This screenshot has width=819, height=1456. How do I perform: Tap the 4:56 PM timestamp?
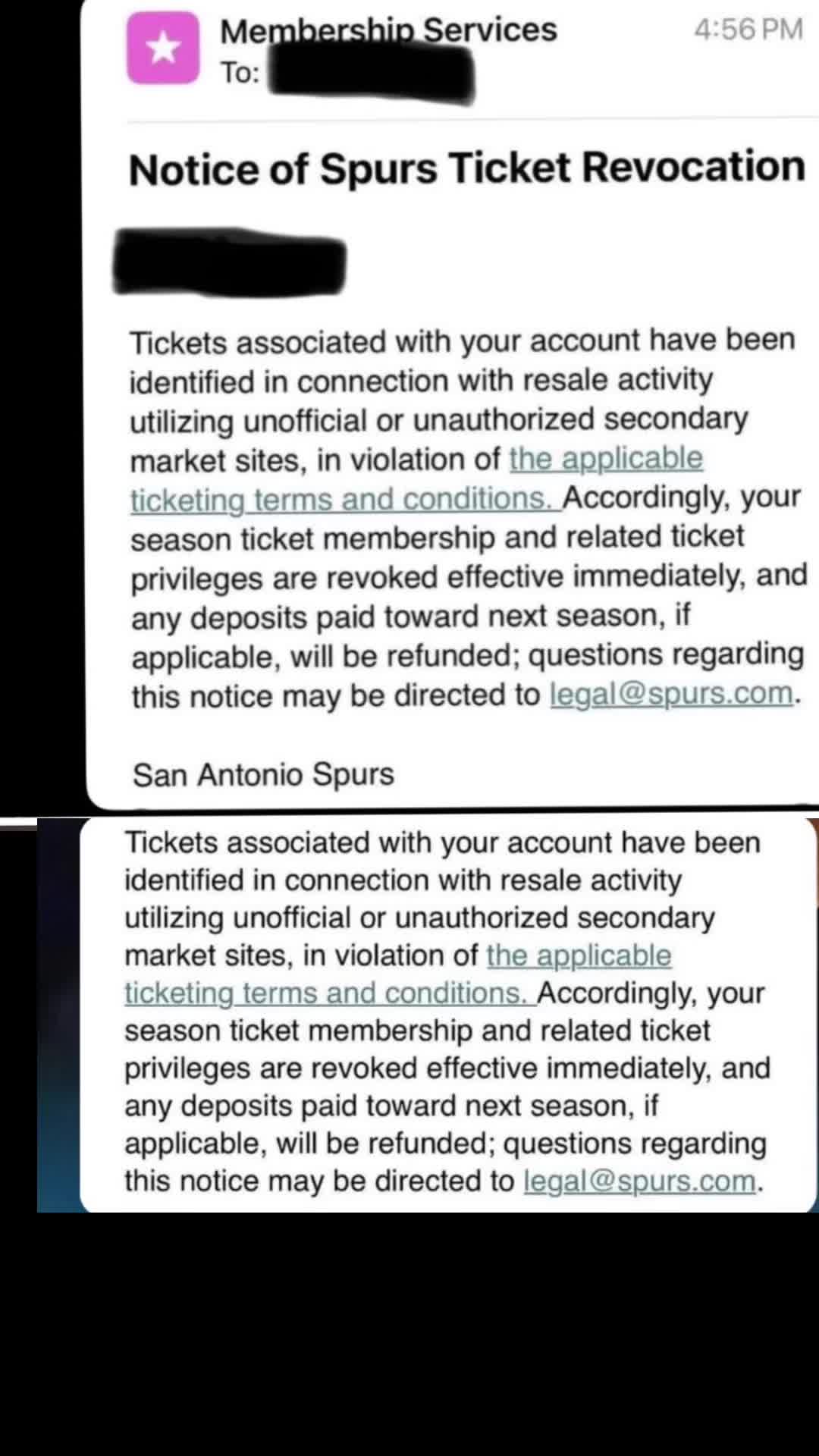748,29
